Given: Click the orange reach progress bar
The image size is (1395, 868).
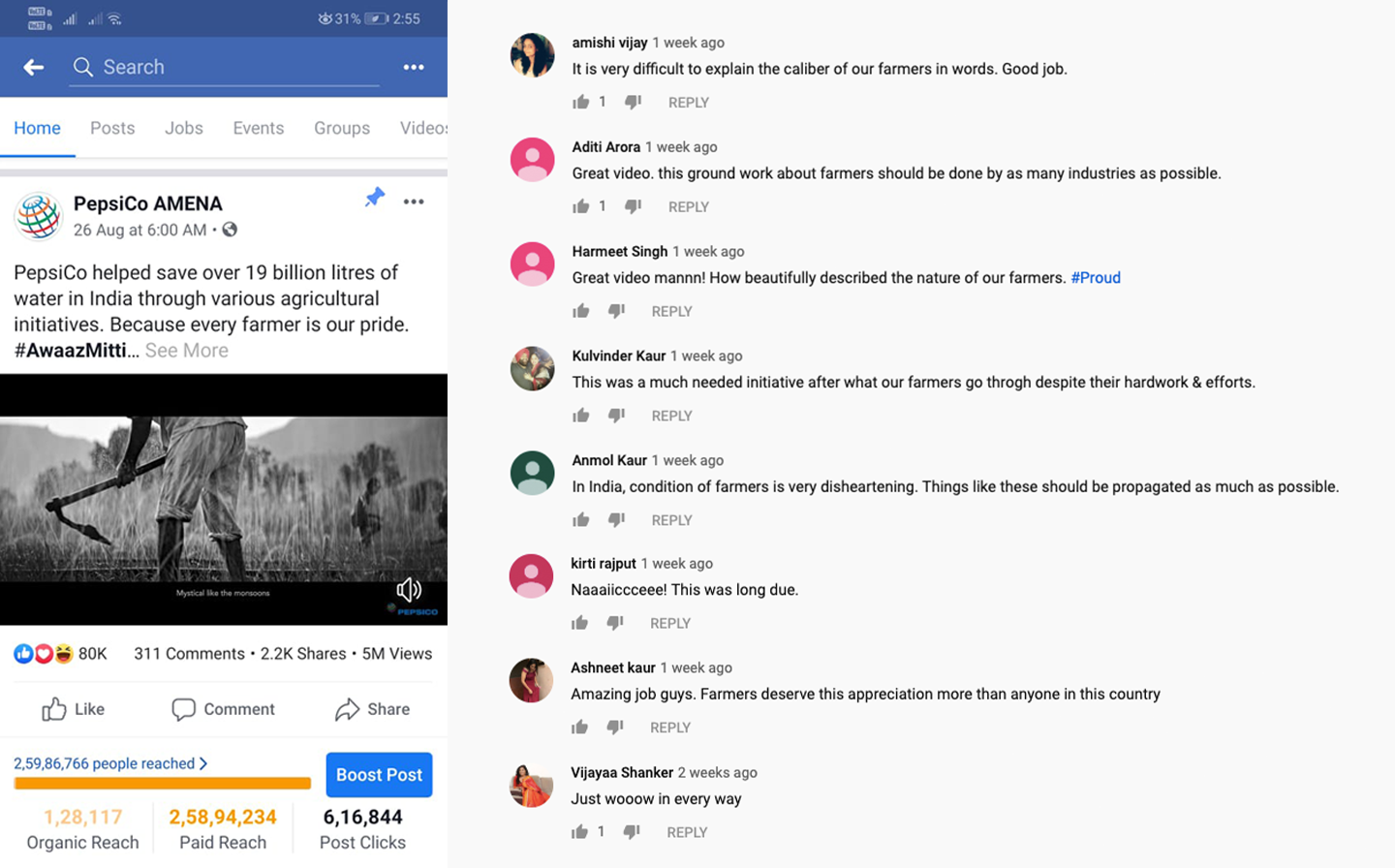Looking at the screenshot, I should coord(162,783).
